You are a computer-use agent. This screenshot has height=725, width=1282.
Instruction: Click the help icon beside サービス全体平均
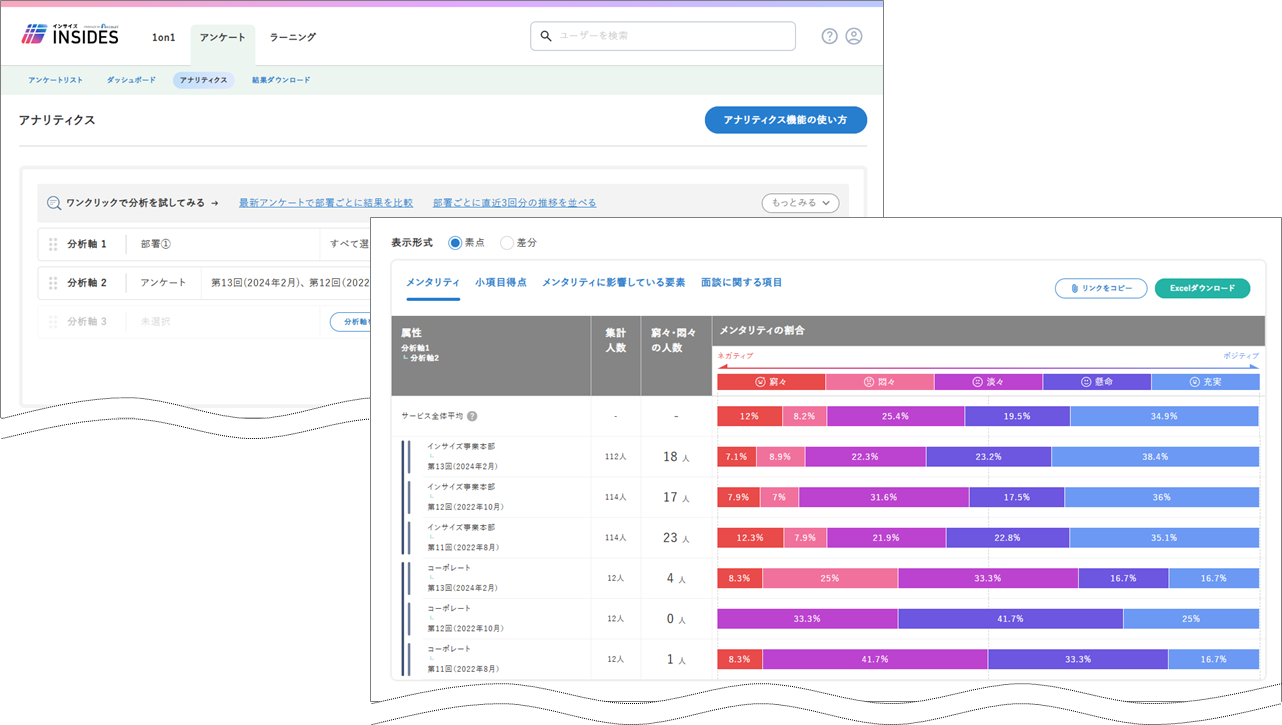click(x=472, y=416)
